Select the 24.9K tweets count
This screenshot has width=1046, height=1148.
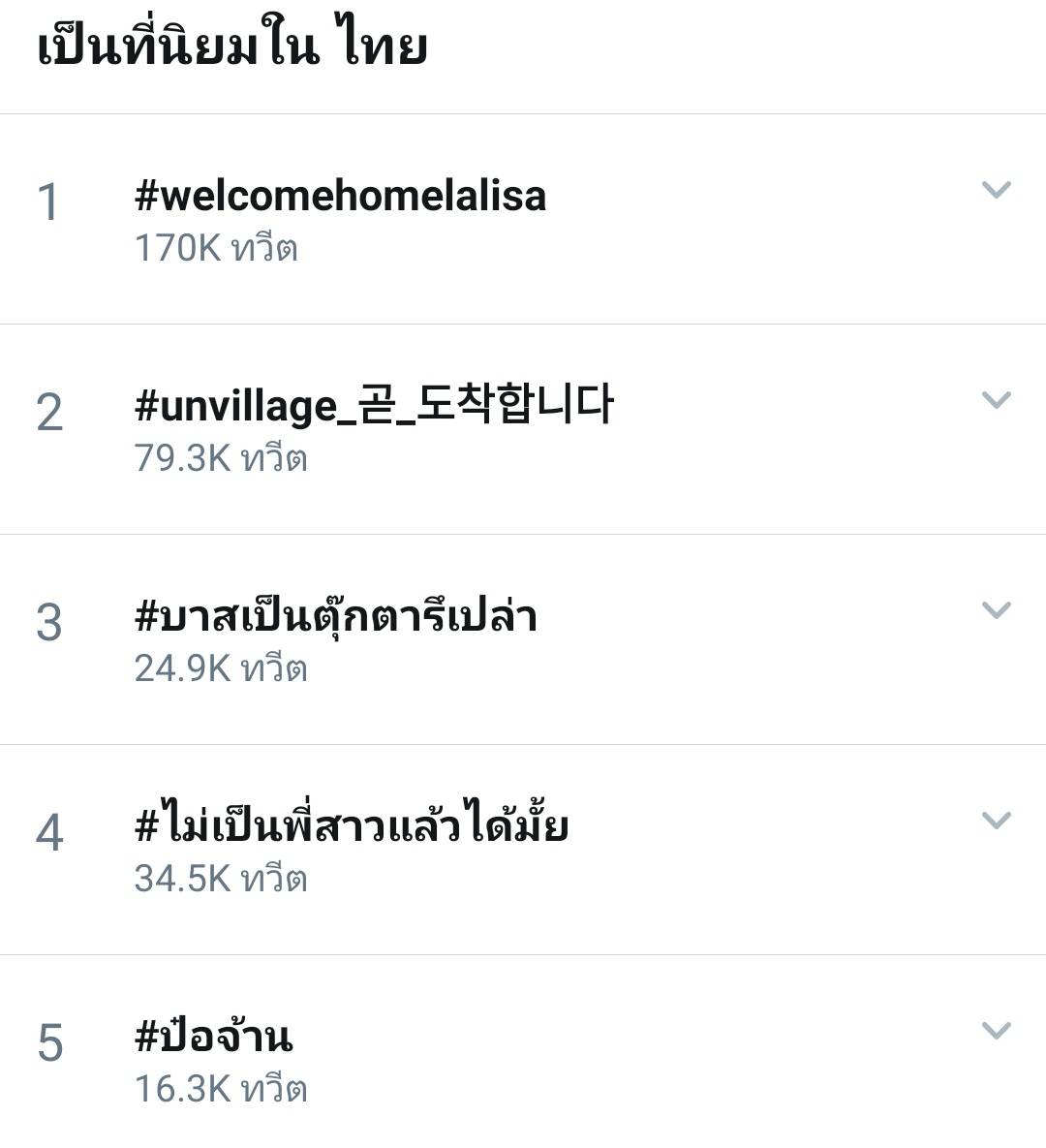point(221,667)
